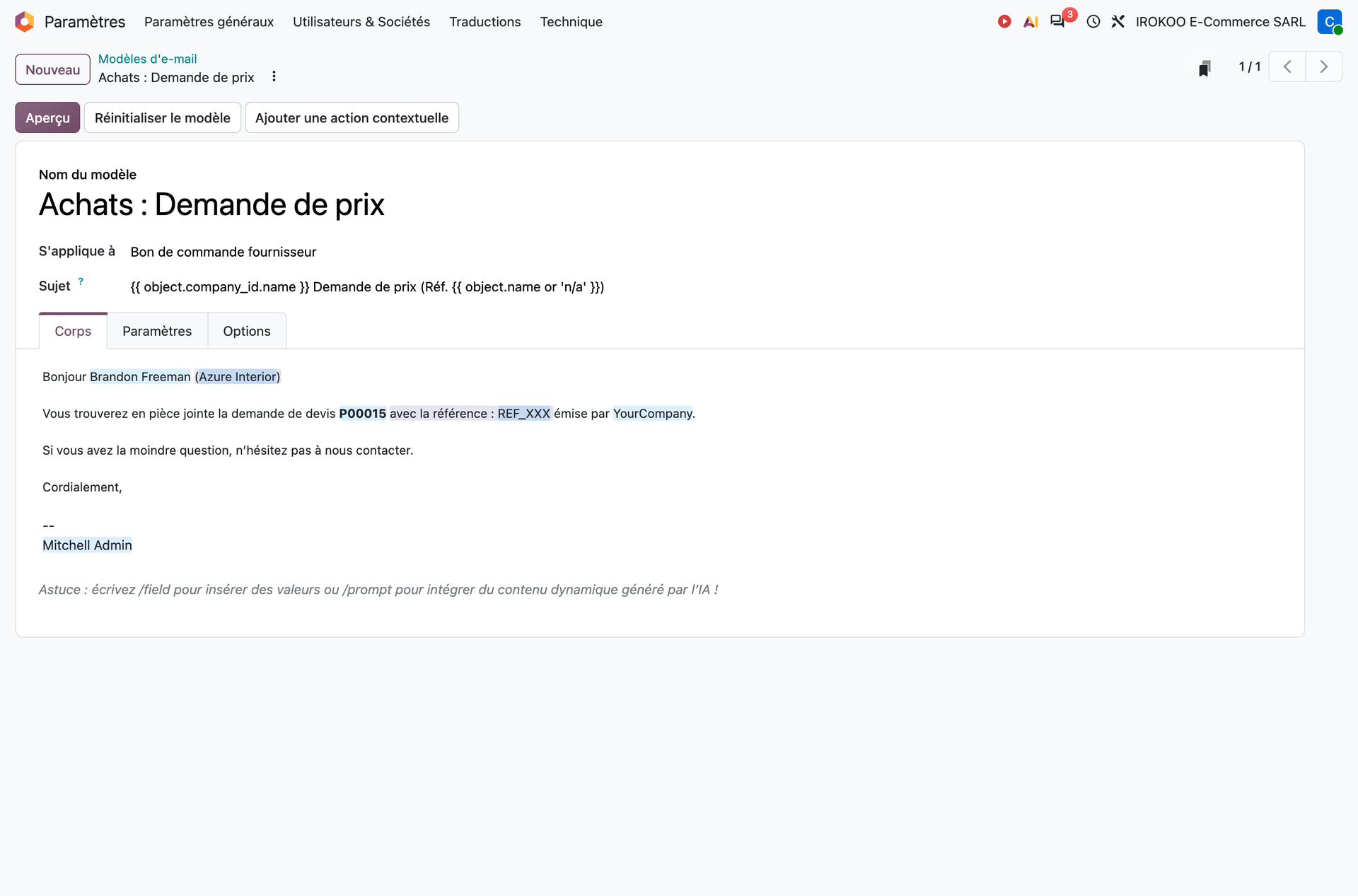Click the bookmark icon near pager
The image size is (1358, 896).
click(x=1205, y=68)
